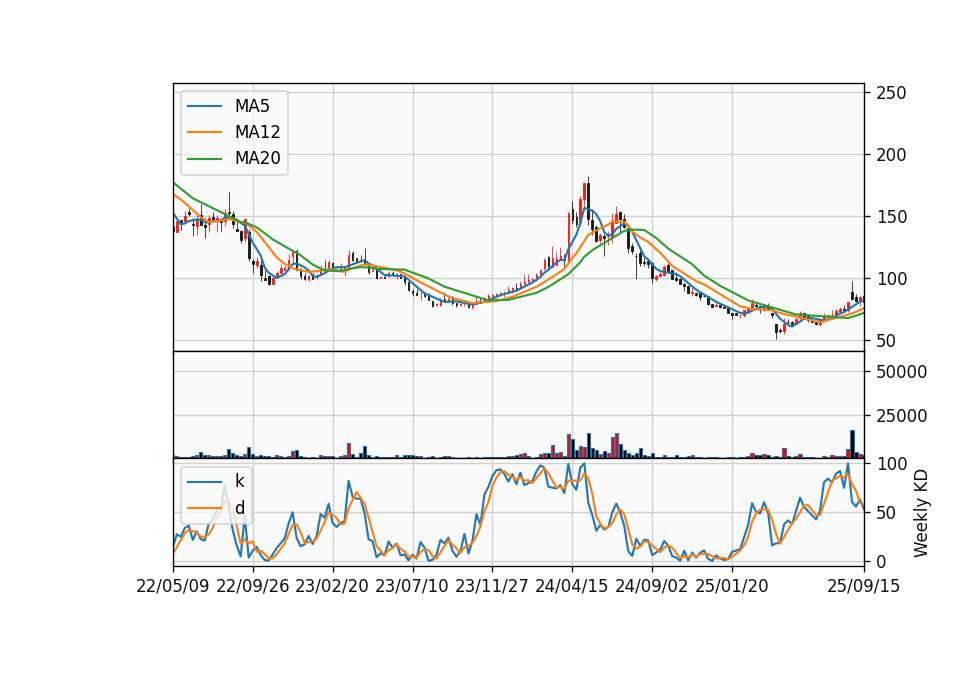Click the blue k legend line sample
Screen dimensions: 960x690
tap(204, 482)
